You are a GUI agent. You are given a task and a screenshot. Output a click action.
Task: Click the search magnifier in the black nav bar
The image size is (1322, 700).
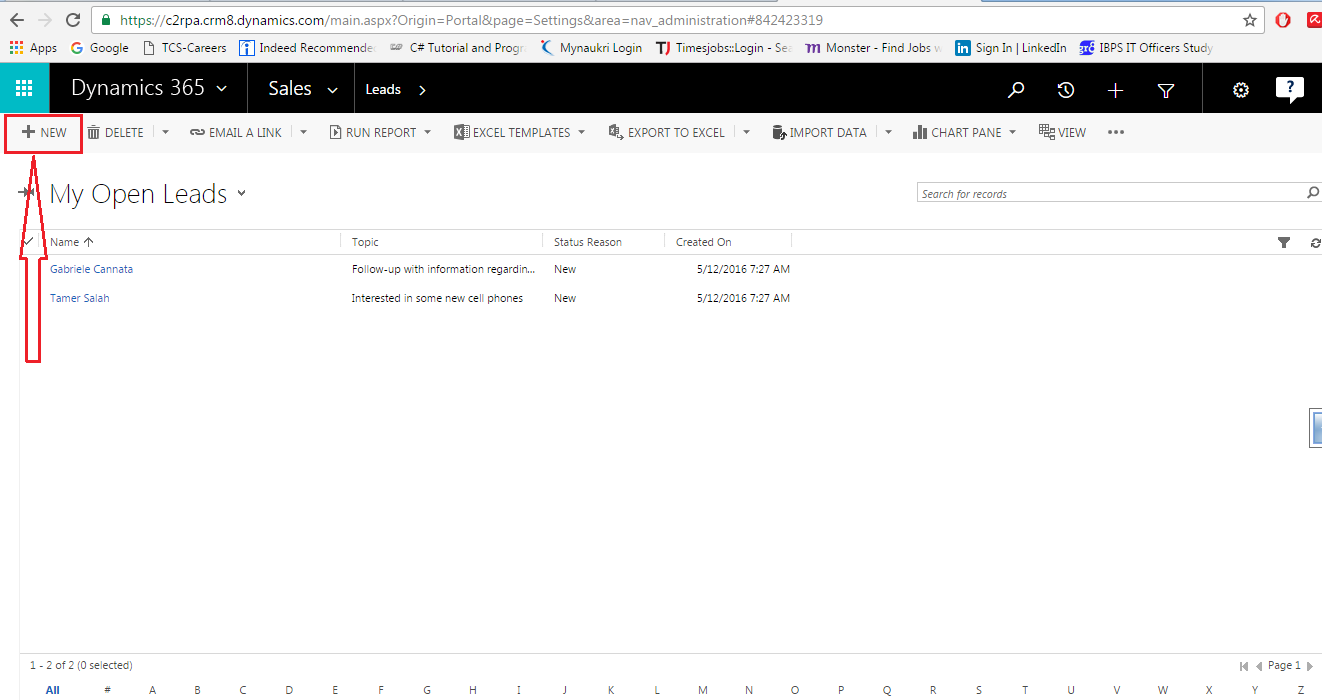(1016, 90)
